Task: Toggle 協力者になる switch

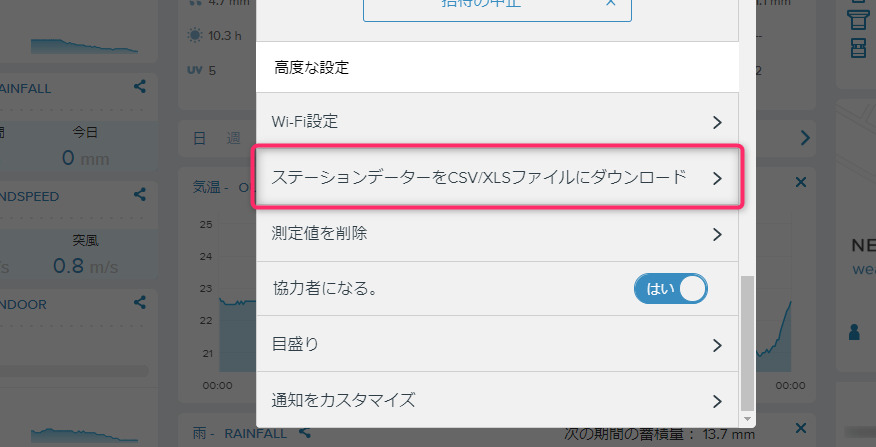Action: pos(670,289)
